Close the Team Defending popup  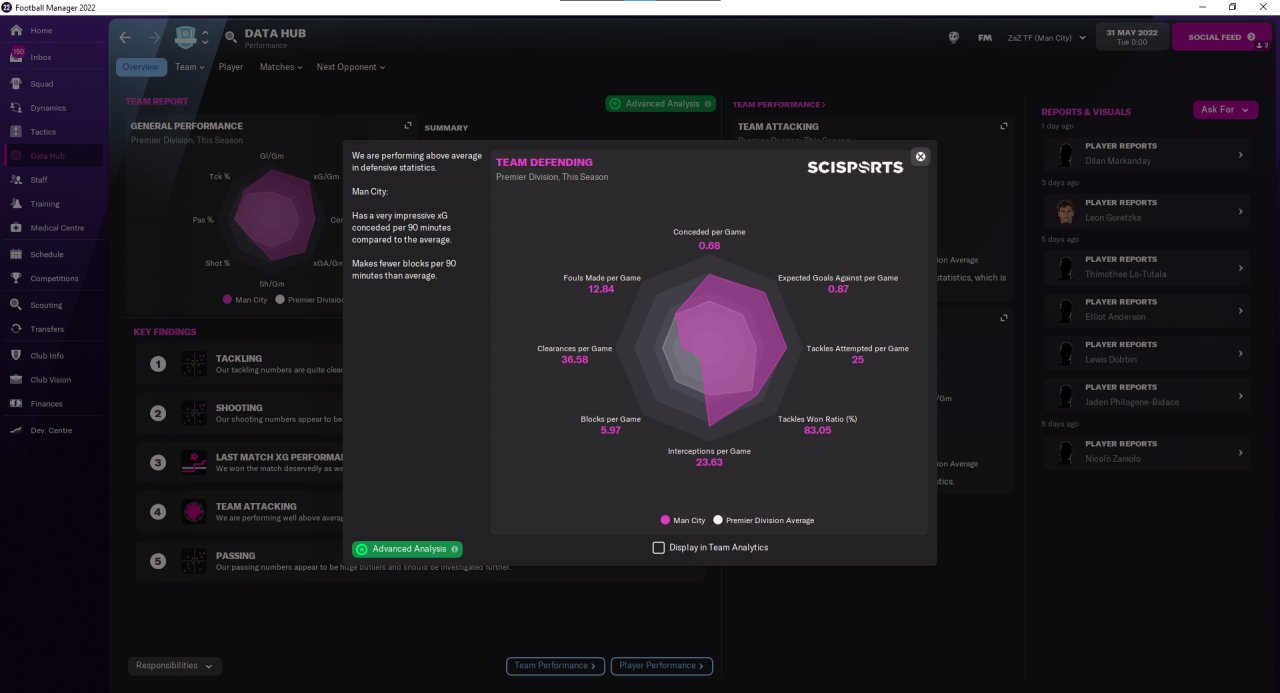tap(921, 157)
